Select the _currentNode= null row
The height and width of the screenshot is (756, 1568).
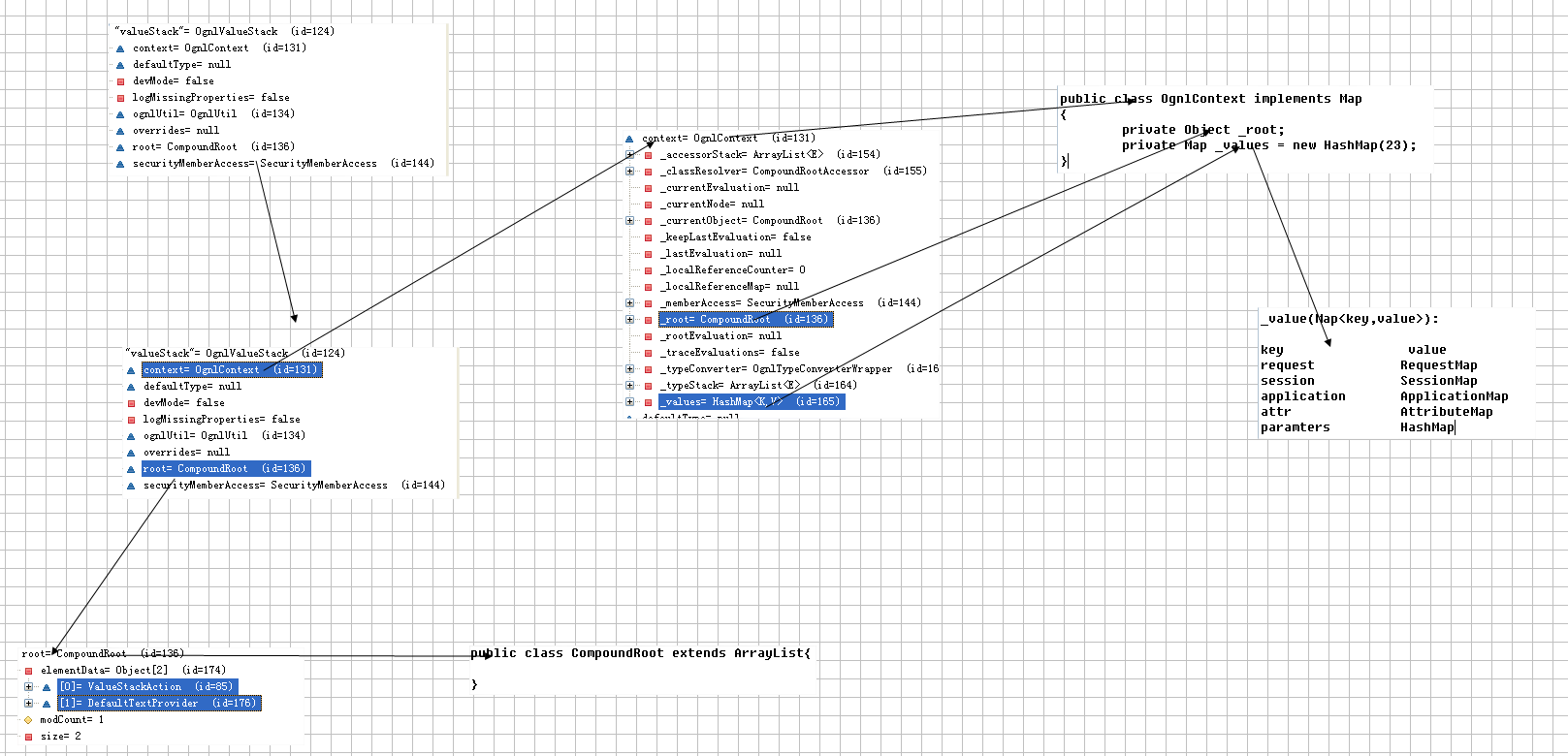pyautogui.click(x=713, y=205)
